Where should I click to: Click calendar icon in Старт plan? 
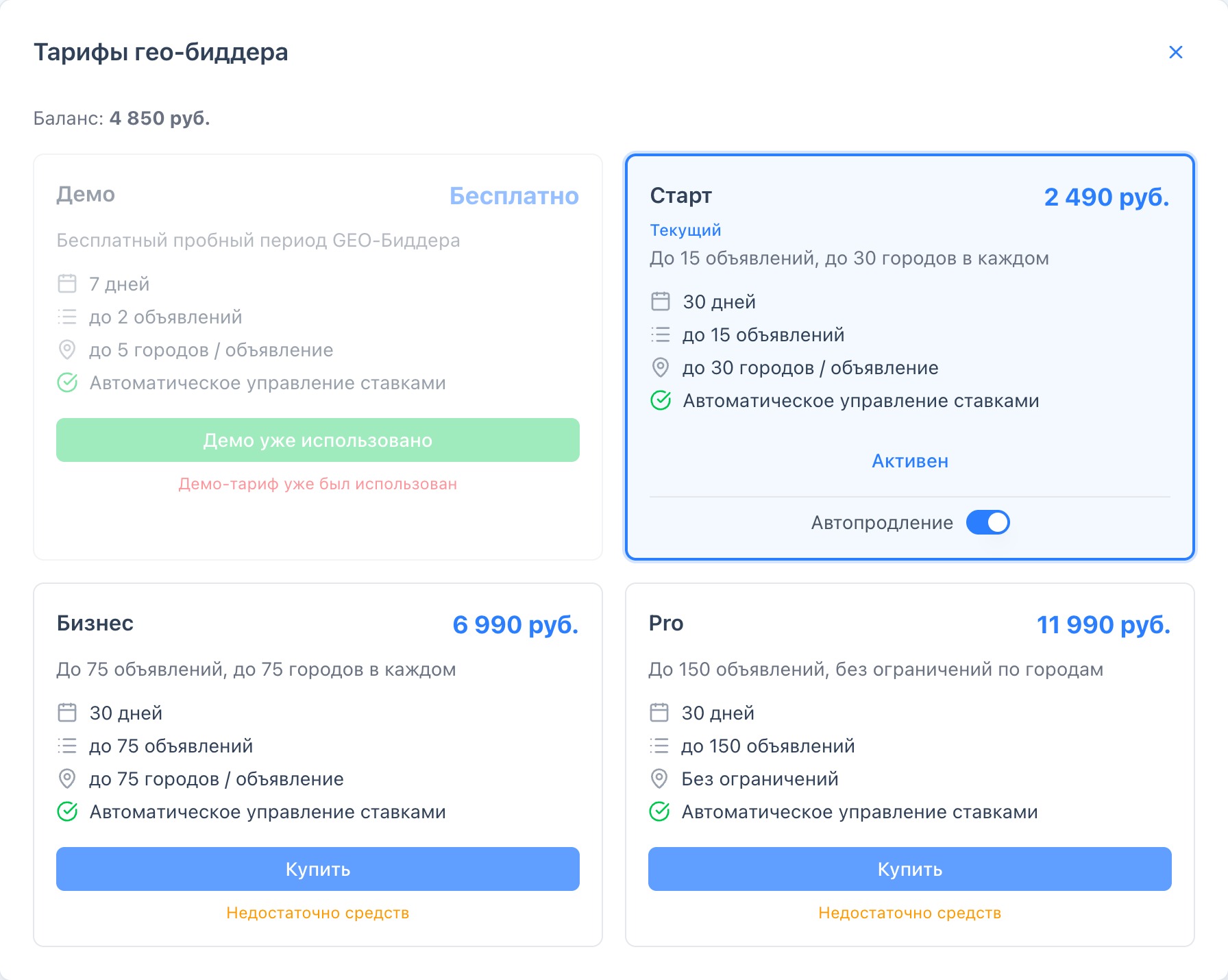[661, 302]
